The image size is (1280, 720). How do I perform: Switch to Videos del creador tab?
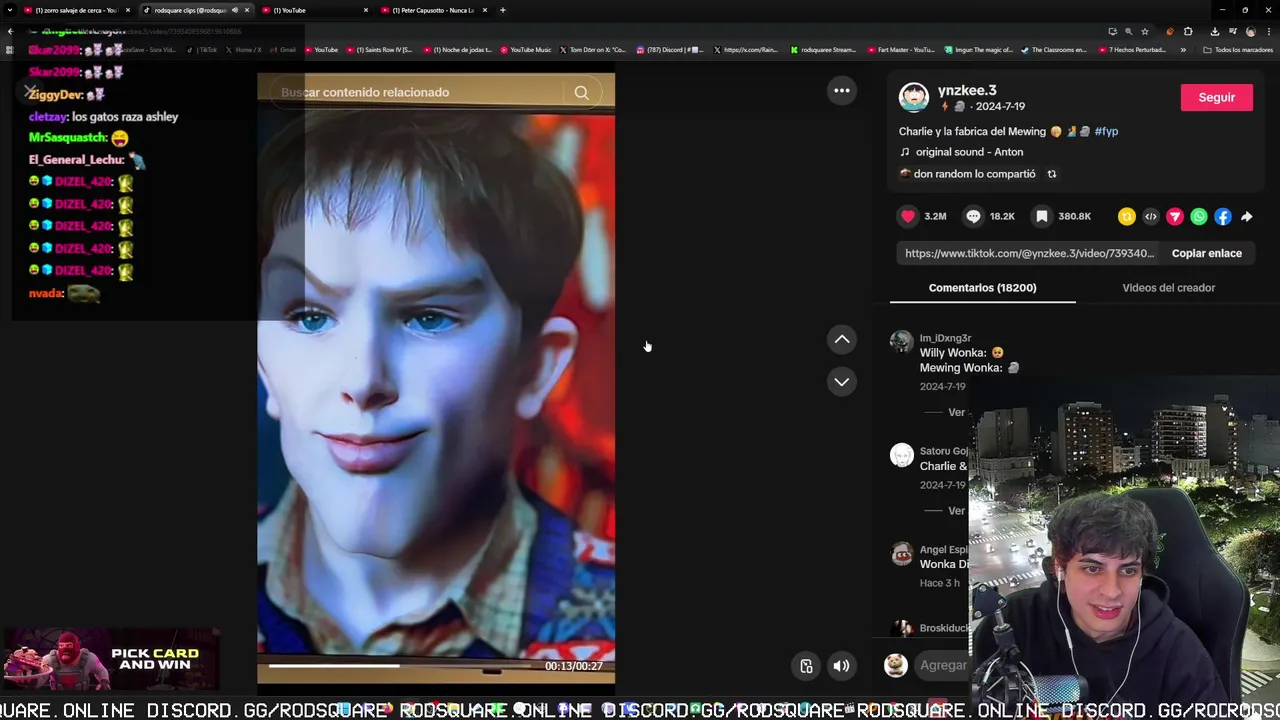coord(1168,288)
